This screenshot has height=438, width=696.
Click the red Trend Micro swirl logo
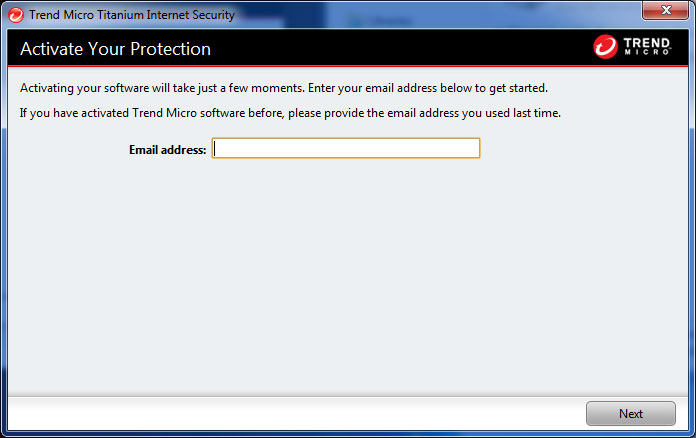point(605,47)
